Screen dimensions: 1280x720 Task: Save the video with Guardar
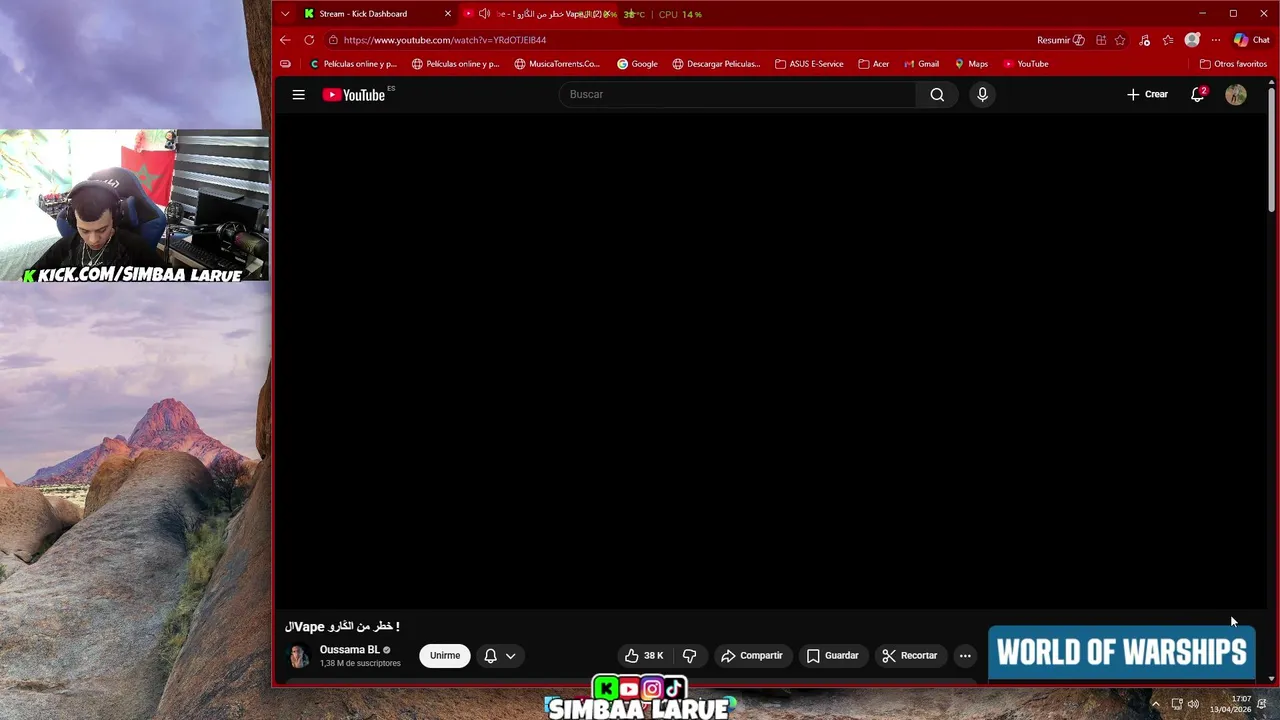[x=832, y=656]
